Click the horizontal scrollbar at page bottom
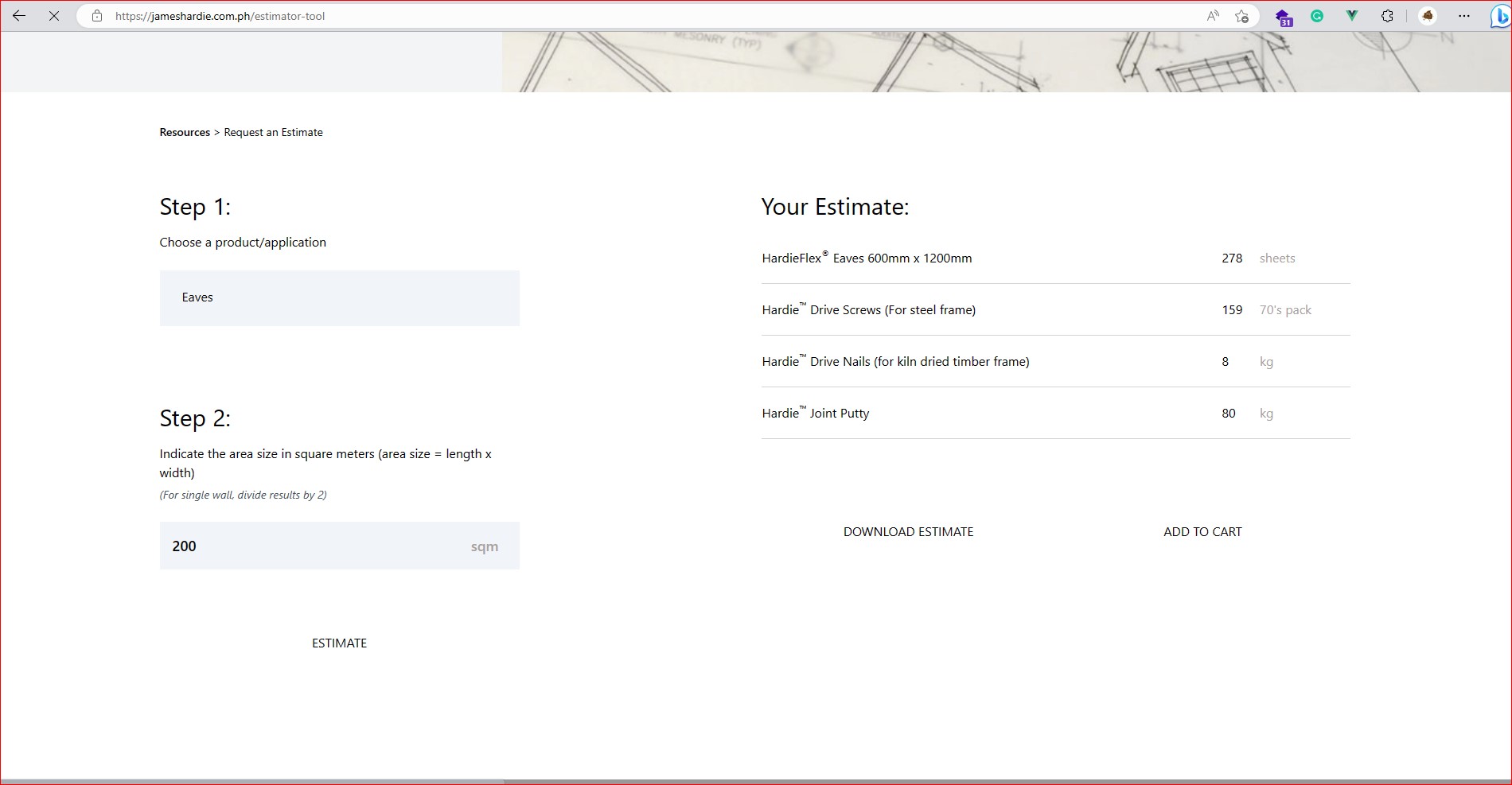The height and width of the screenshot is (785, 1512). pyautogui.click(x=251, y=782)
